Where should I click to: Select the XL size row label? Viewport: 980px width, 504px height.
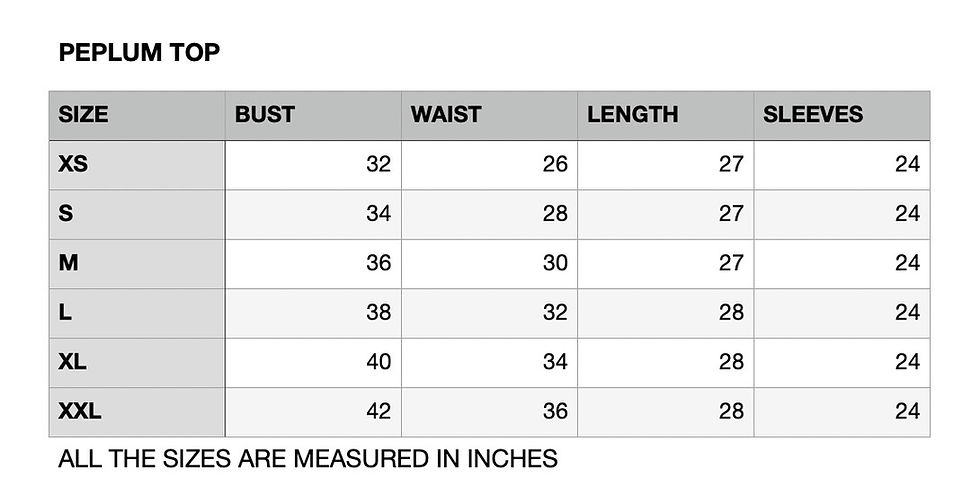[x=72, y=361]
